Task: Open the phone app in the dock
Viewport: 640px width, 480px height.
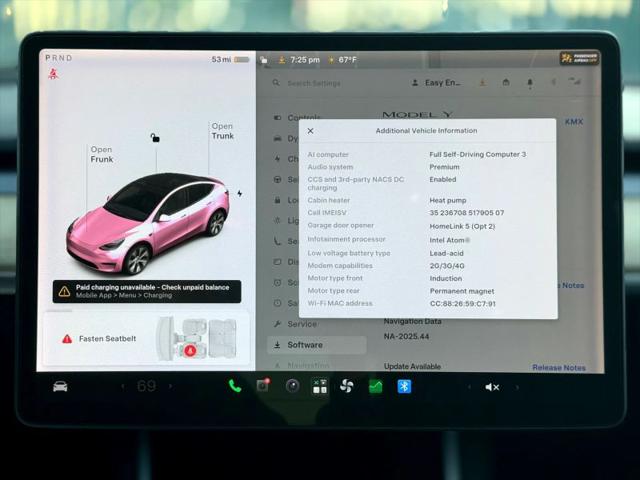Action: click(x=235, y=386)
